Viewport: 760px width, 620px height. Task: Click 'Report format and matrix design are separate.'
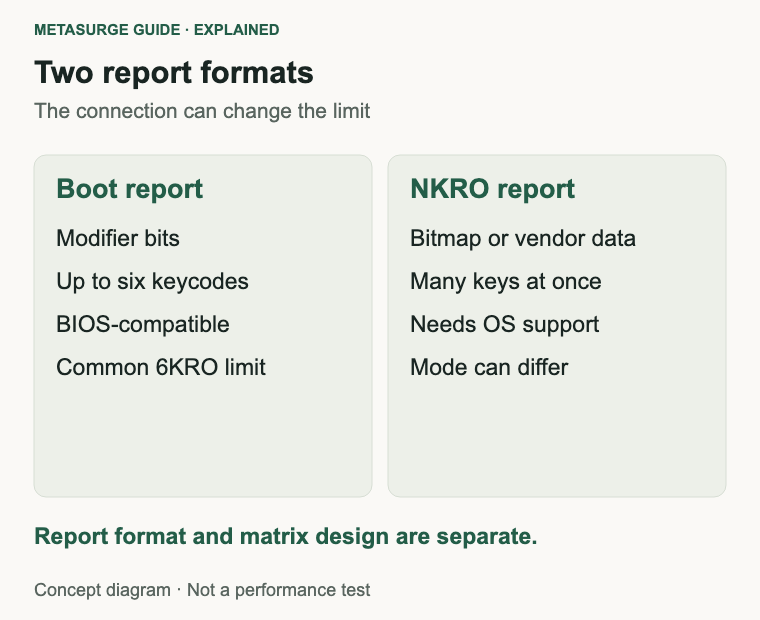(x=285, y=537)
